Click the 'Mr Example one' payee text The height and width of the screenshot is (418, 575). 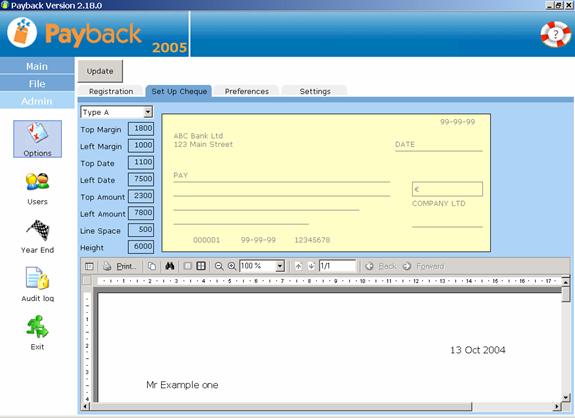(182, 385)
